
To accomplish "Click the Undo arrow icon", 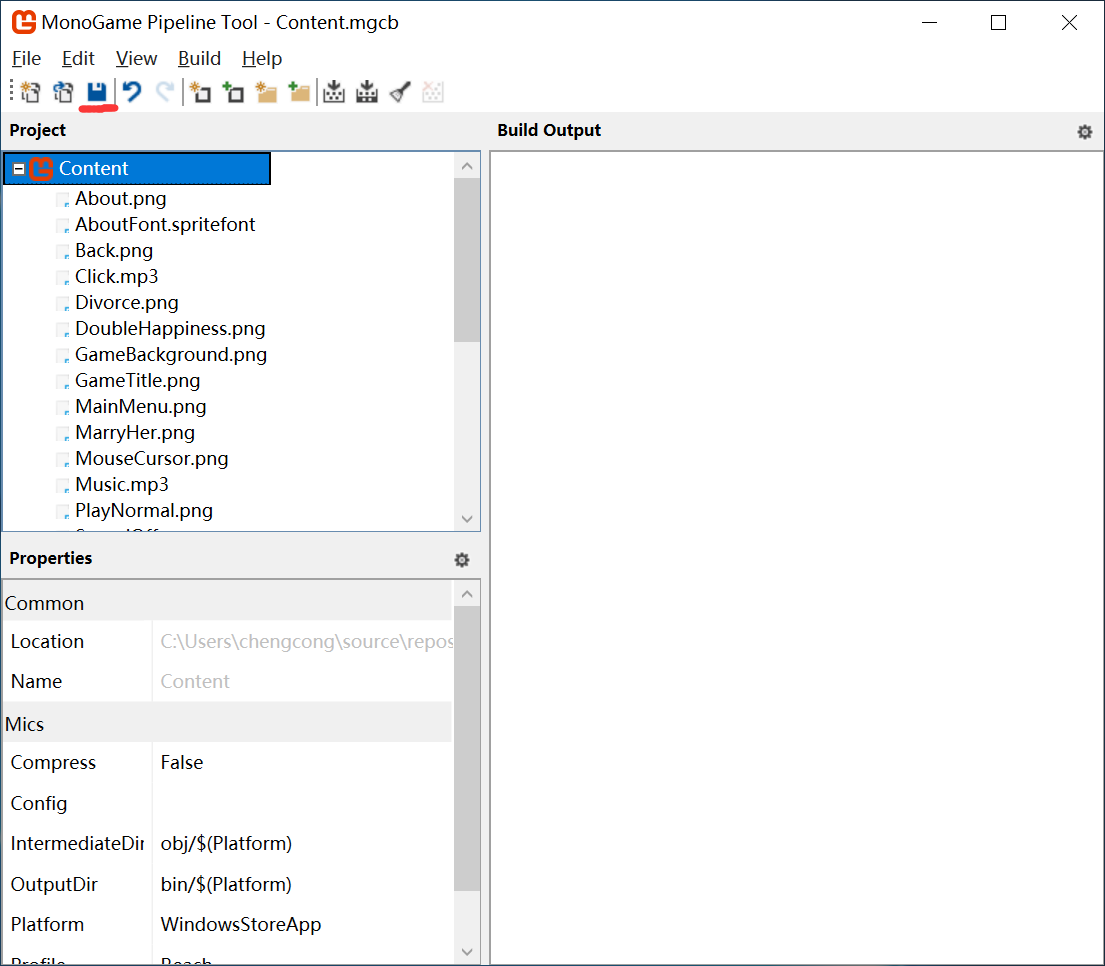I will [132, 93].
